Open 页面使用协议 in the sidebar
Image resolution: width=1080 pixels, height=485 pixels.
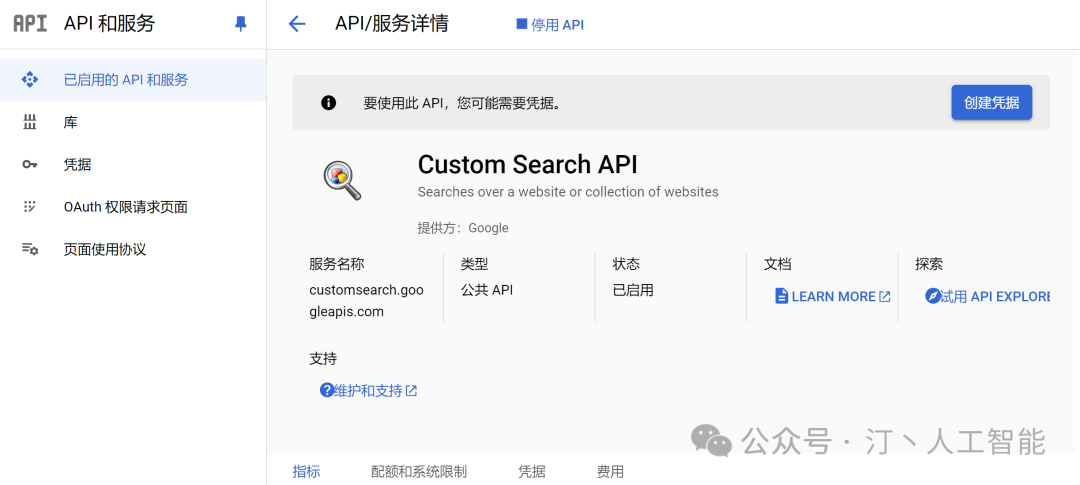(133, 249)
